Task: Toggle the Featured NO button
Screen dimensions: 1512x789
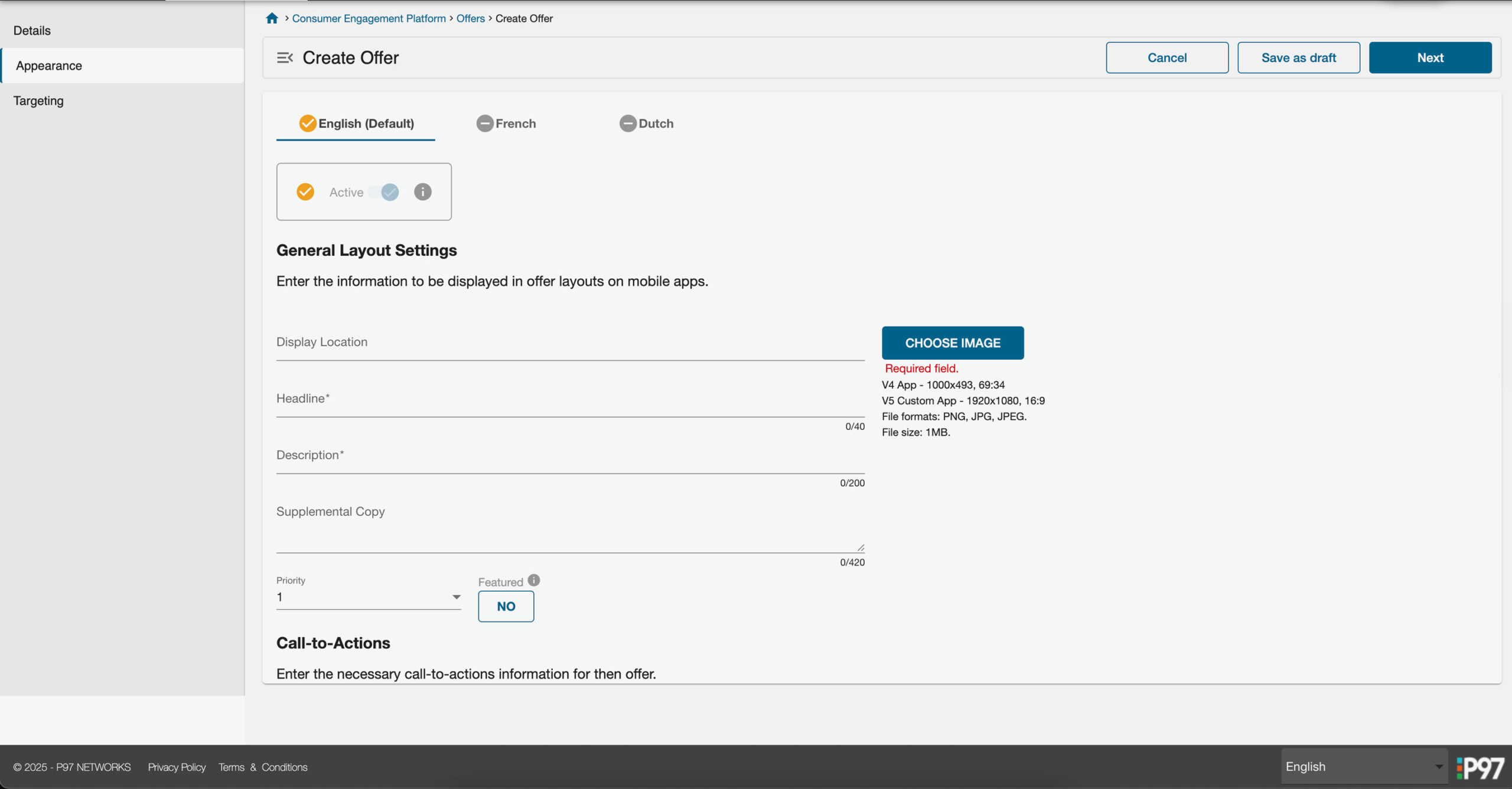Action: click(x=506, y=607)
